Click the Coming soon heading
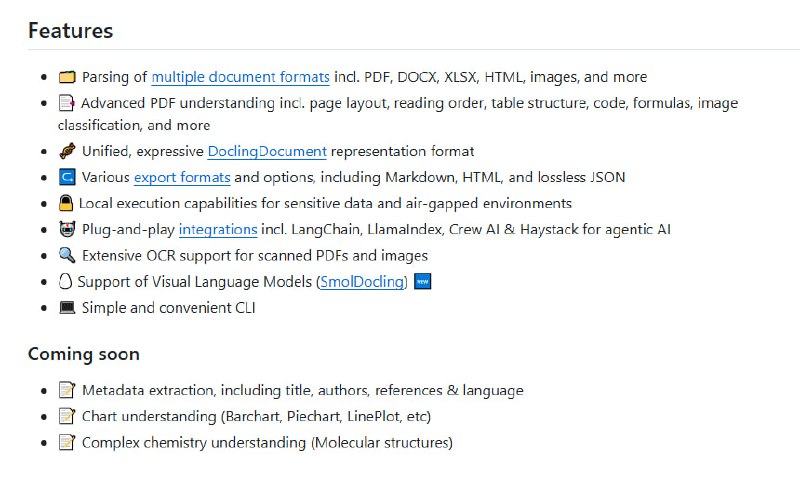 tap(84, 354)
